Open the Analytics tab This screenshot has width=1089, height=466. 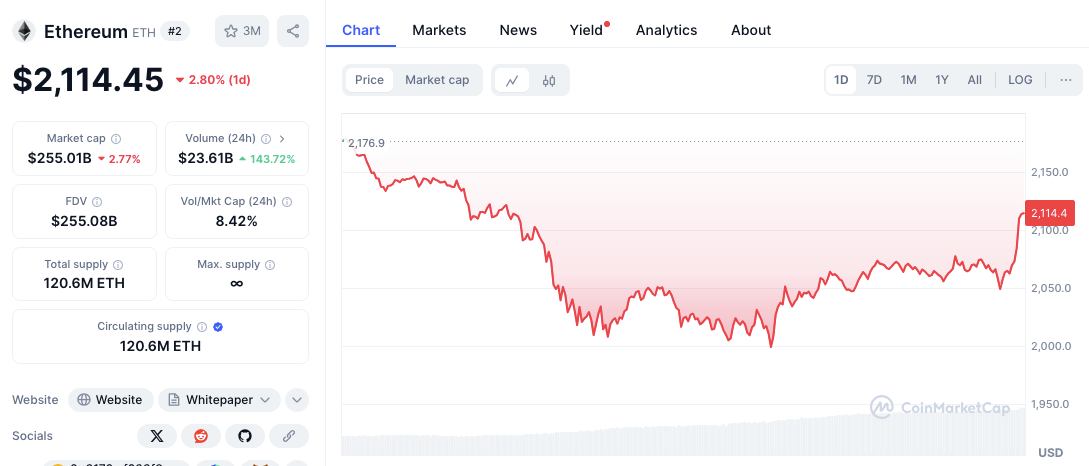coord(666,30)
